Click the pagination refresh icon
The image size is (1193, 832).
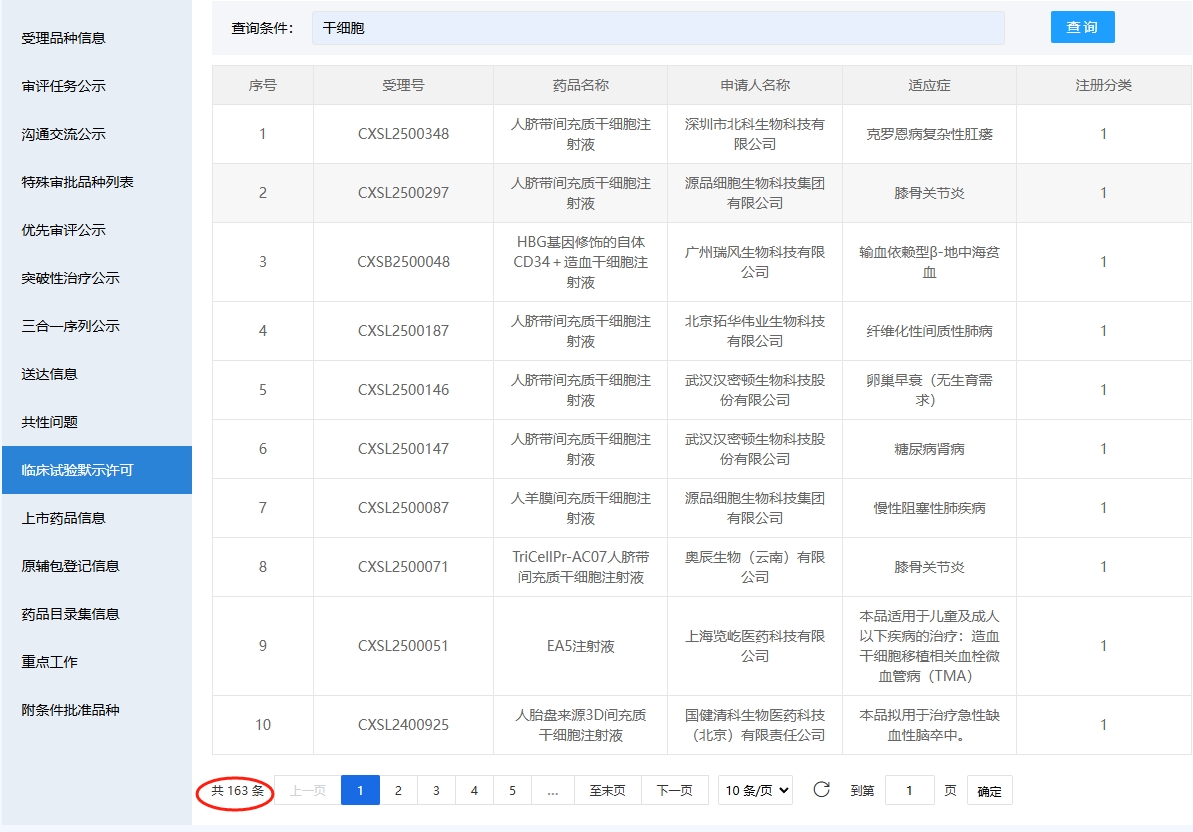click(821, 790)
